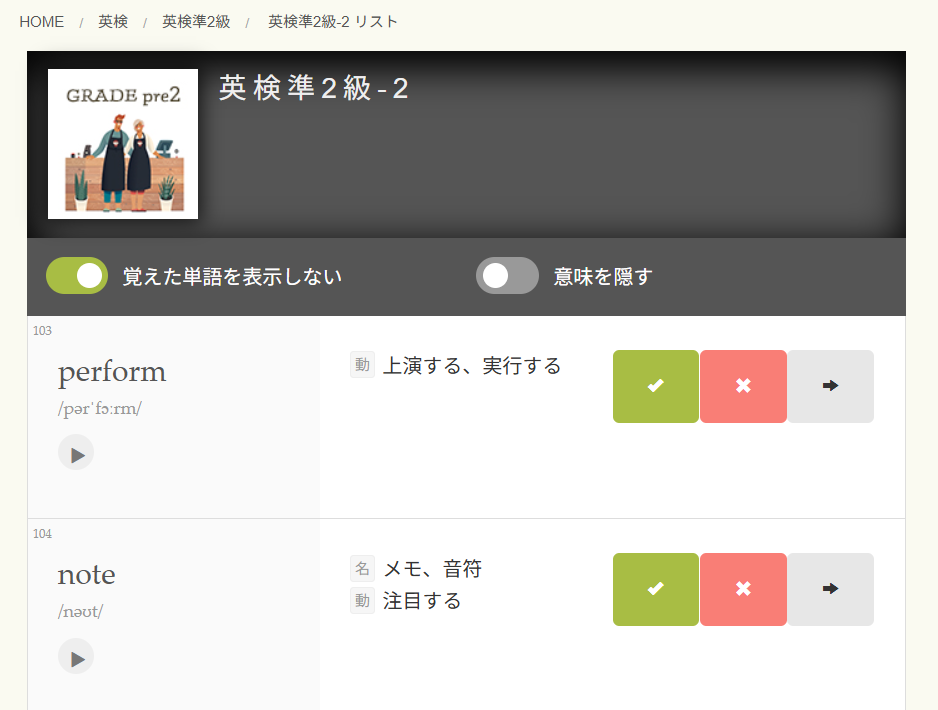The width and height of the screenshot is (938, 710).
Task: Select the word perform
Action: [x=112, y=372]
